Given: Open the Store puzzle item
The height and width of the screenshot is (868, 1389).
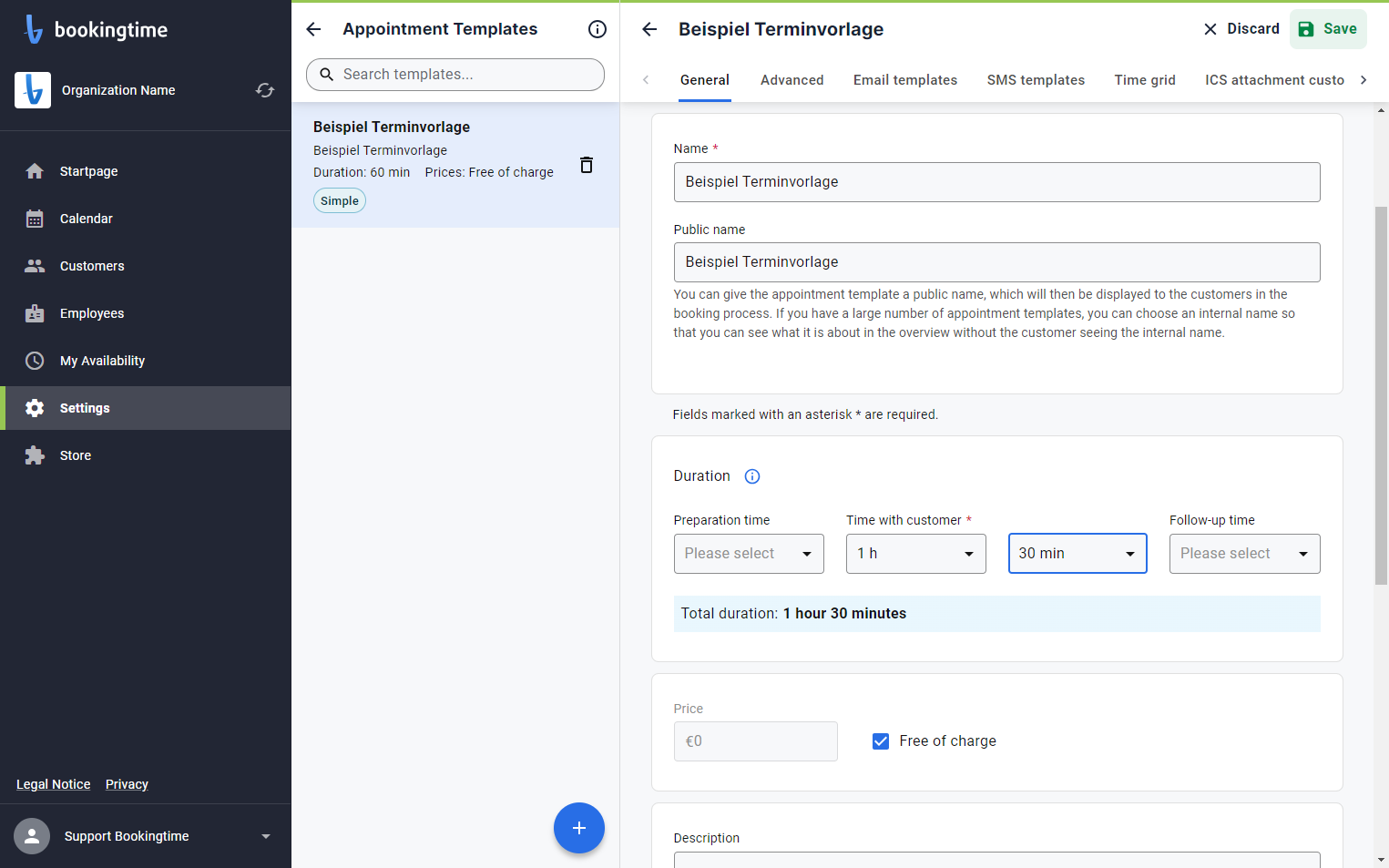Looking at the screenshot, I should click(x=35, y=455).
